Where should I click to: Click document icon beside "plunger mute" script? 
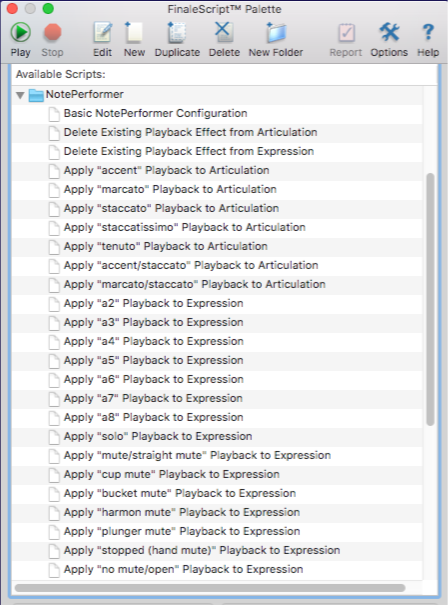point(54,532)
